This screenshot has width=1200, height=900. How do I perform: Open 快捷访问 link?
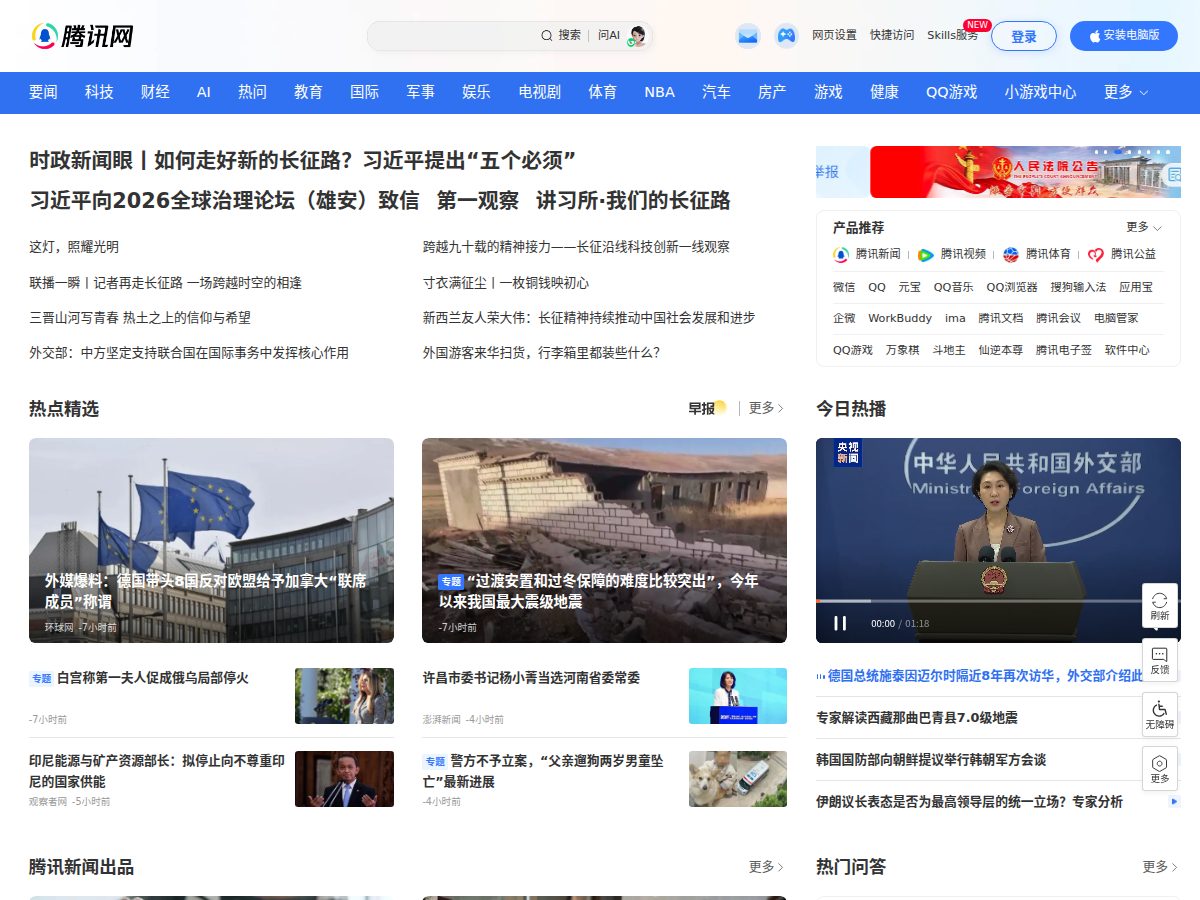pyautogui.click(x=892, y=35)
